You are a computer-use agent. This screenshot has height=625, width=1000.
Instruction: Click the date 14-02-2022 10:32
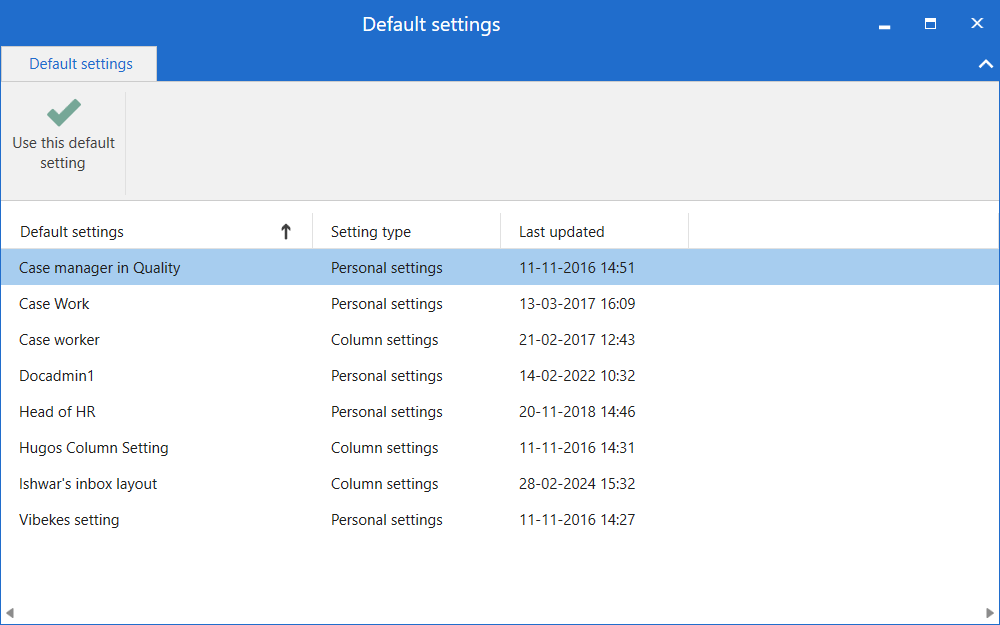point(577,376)
